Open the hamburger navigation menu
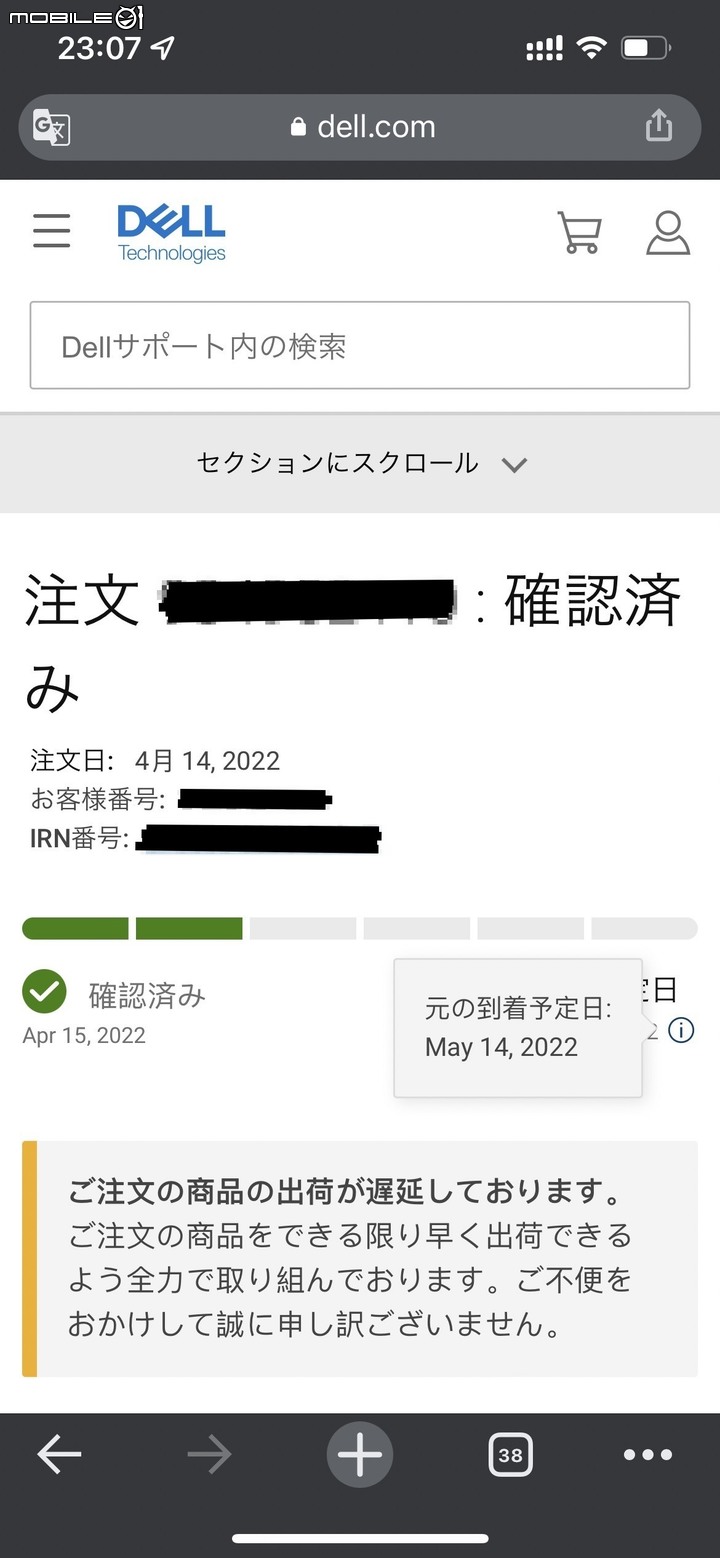This screenshot has width=720, height=1558. [51, 230]
